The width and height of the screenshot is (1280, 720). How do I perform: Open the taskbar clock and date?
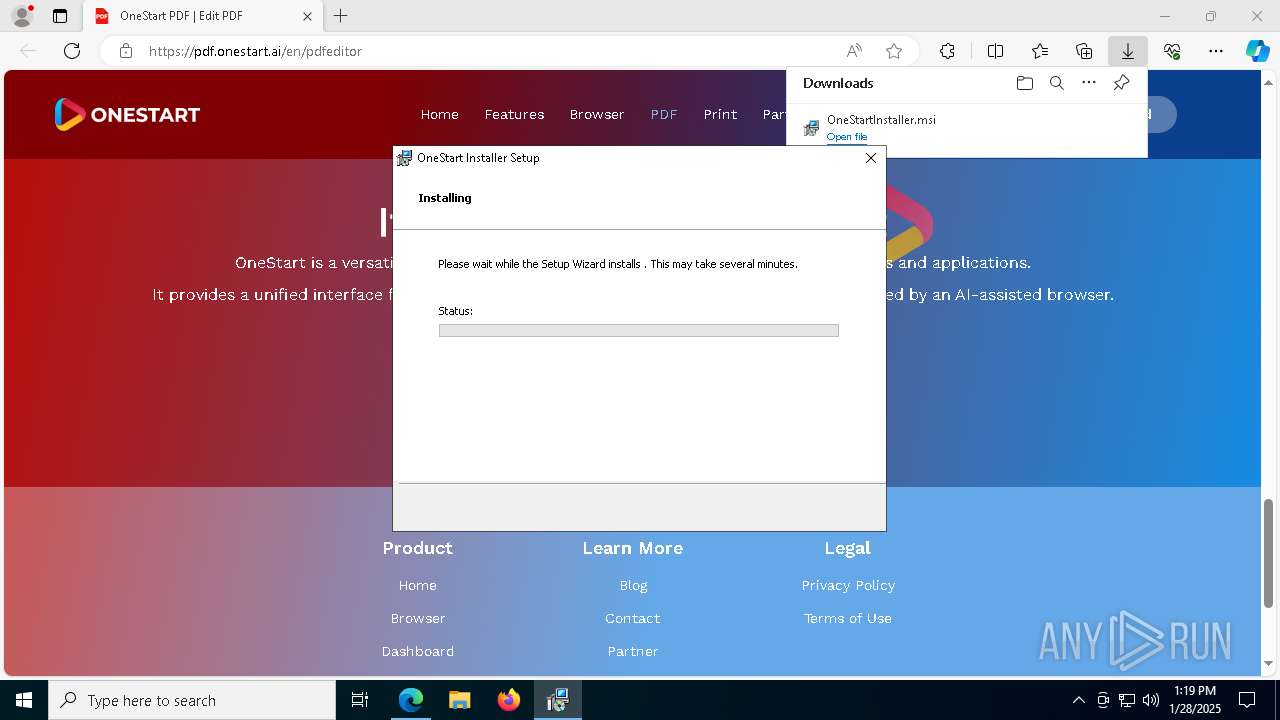1195,700
